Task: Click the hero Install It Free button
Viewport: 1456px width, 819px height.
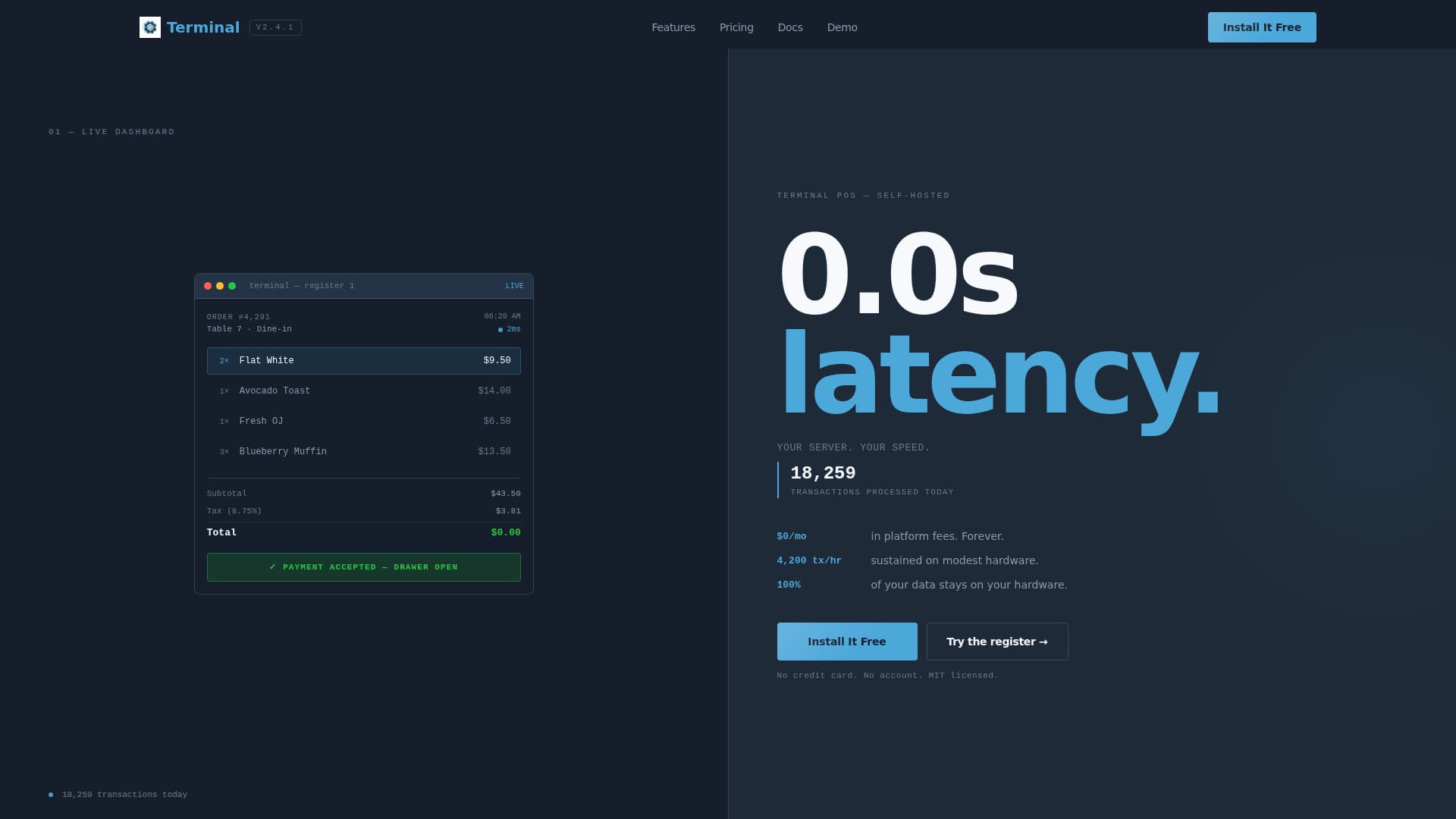Action: click(x=847, y=642)
